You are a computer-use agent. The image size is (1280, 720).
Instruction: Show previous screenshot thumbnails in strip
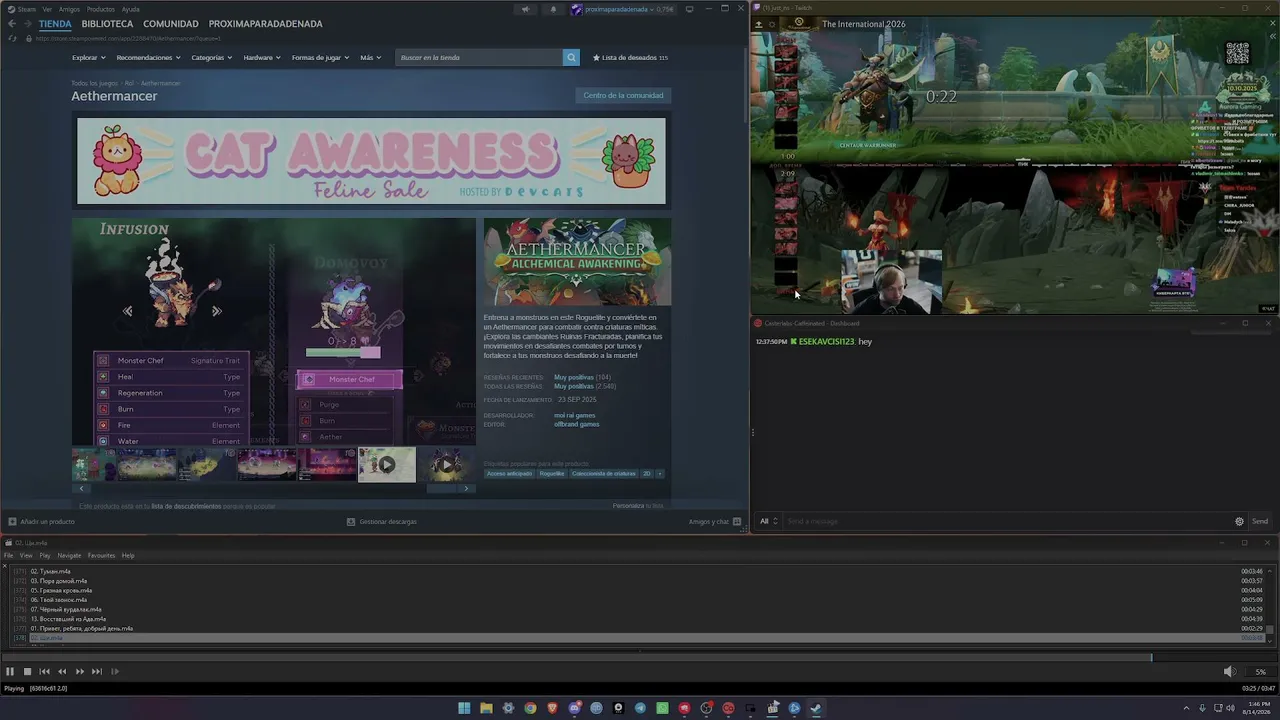[x=81, y=488]
